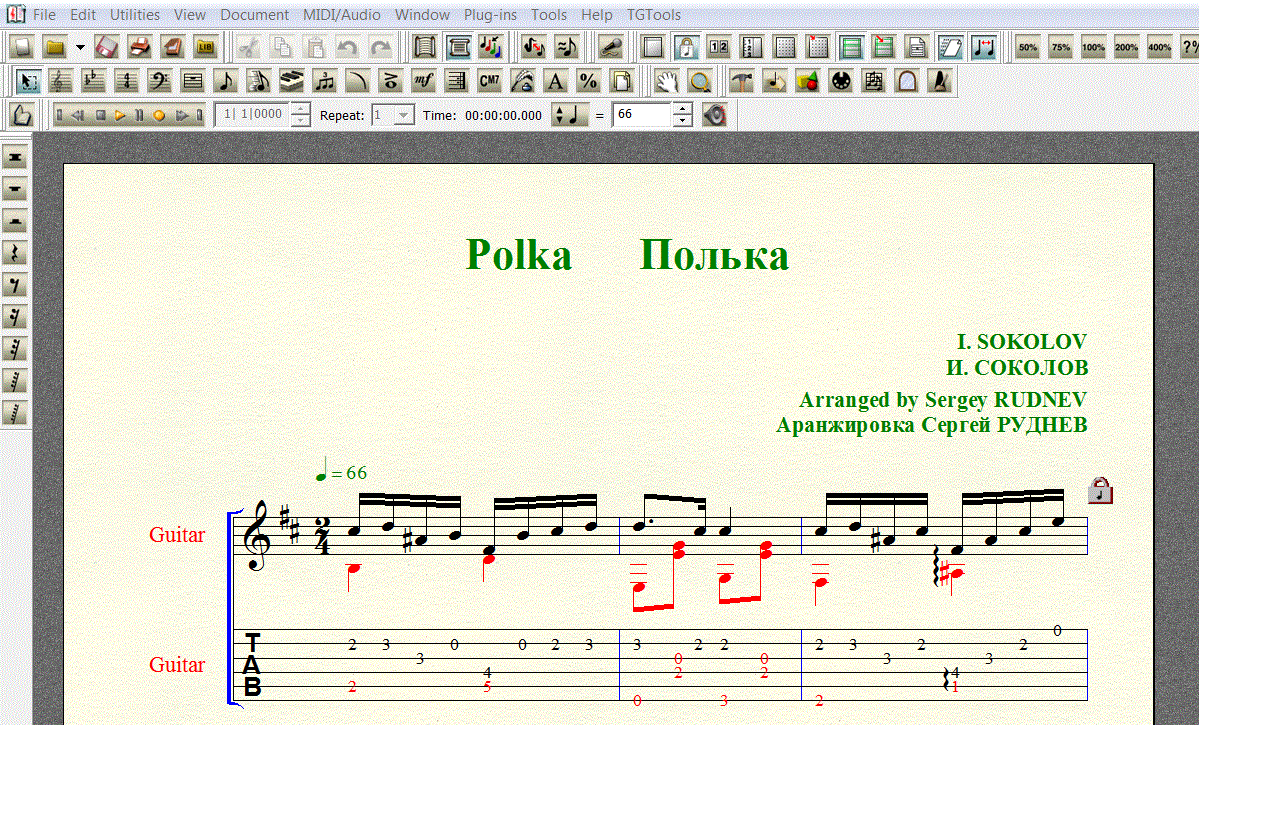Select the Page Layout tool
The image size is (1274, 817).
pyautogui.click(x=621, y=81)
